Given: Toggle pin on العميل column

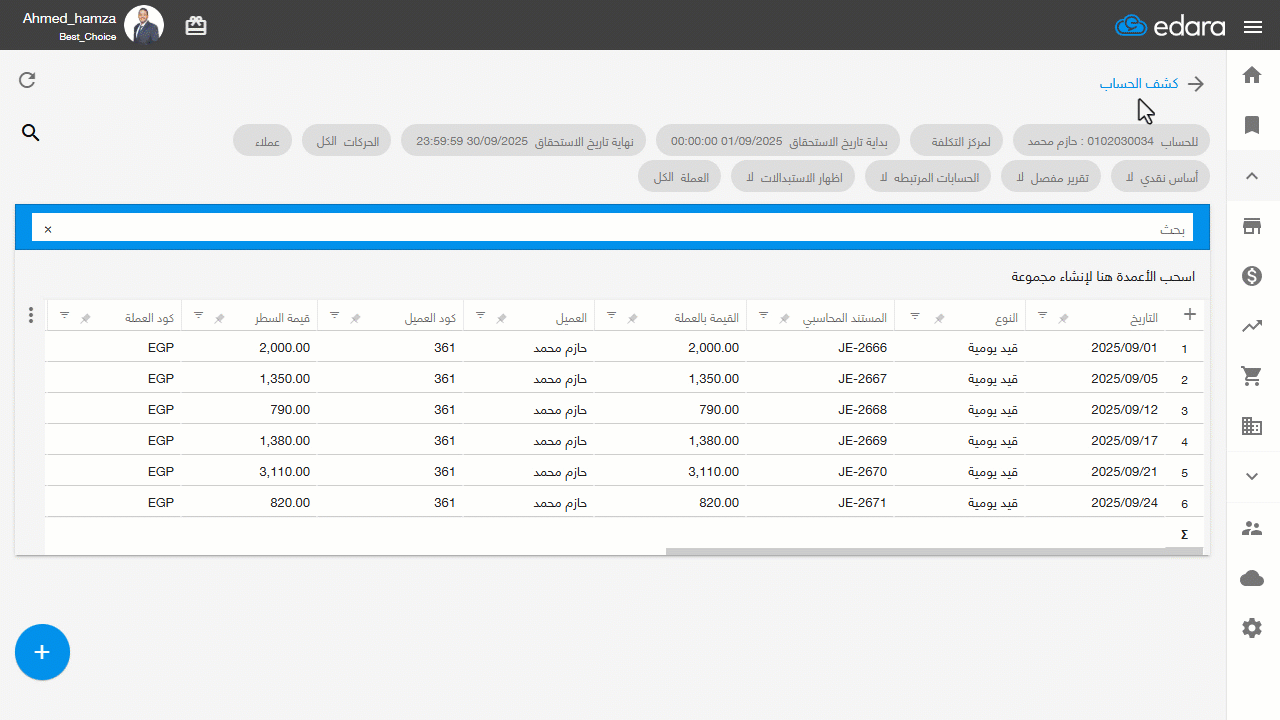Looking at the screenshot, I should (502, 318).
